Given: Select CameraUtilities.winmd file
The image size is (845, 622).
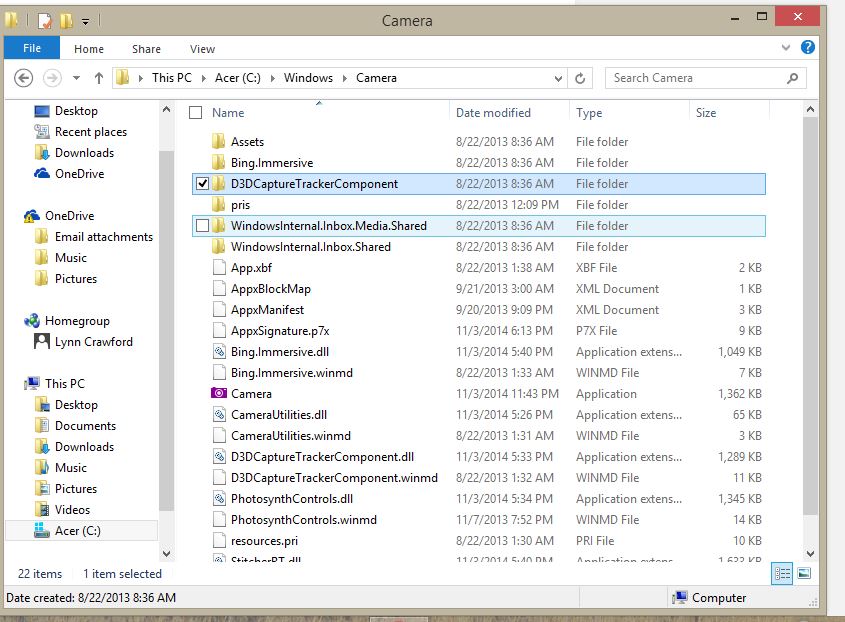Looking at the screenshot, I should click(x=479, y=436).
